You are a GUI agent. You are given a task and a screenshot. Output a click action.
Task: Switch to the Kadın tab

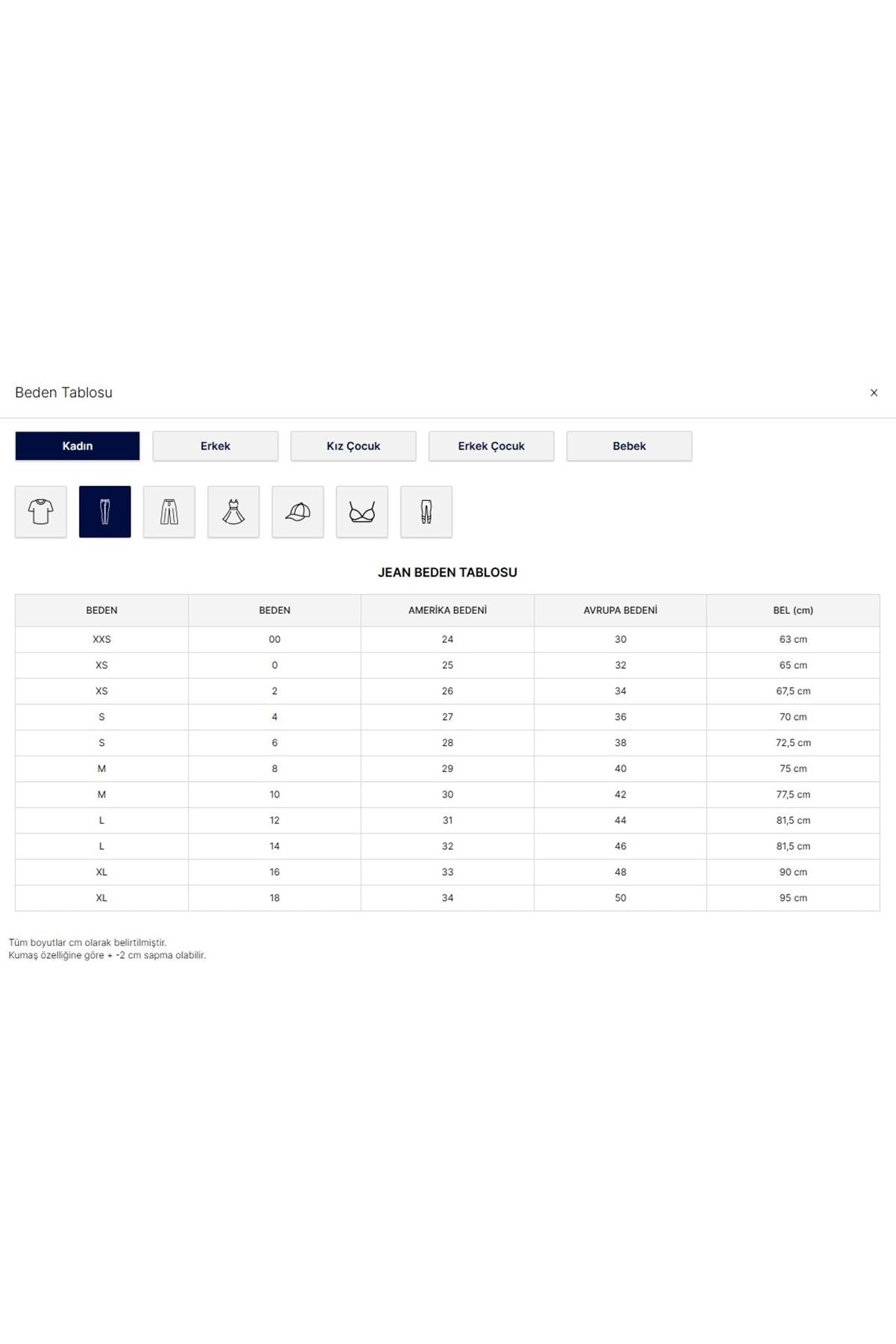point(78,446)
